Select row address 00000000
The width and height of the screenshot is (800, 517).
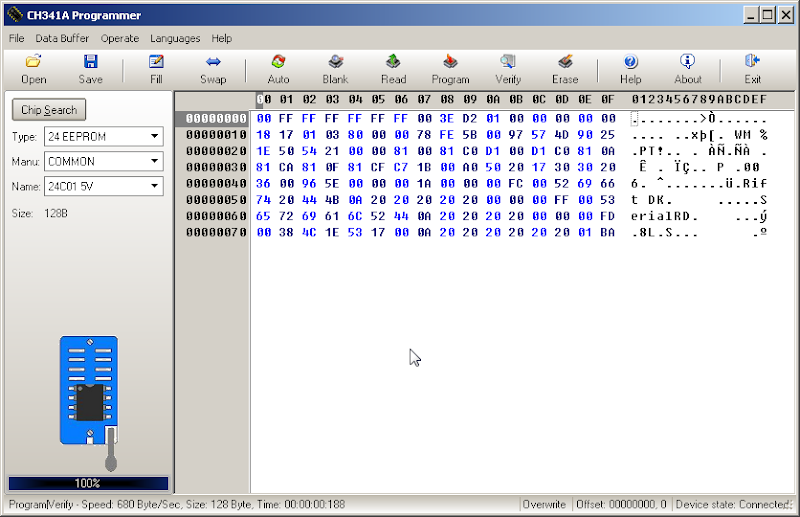point(216,118)
